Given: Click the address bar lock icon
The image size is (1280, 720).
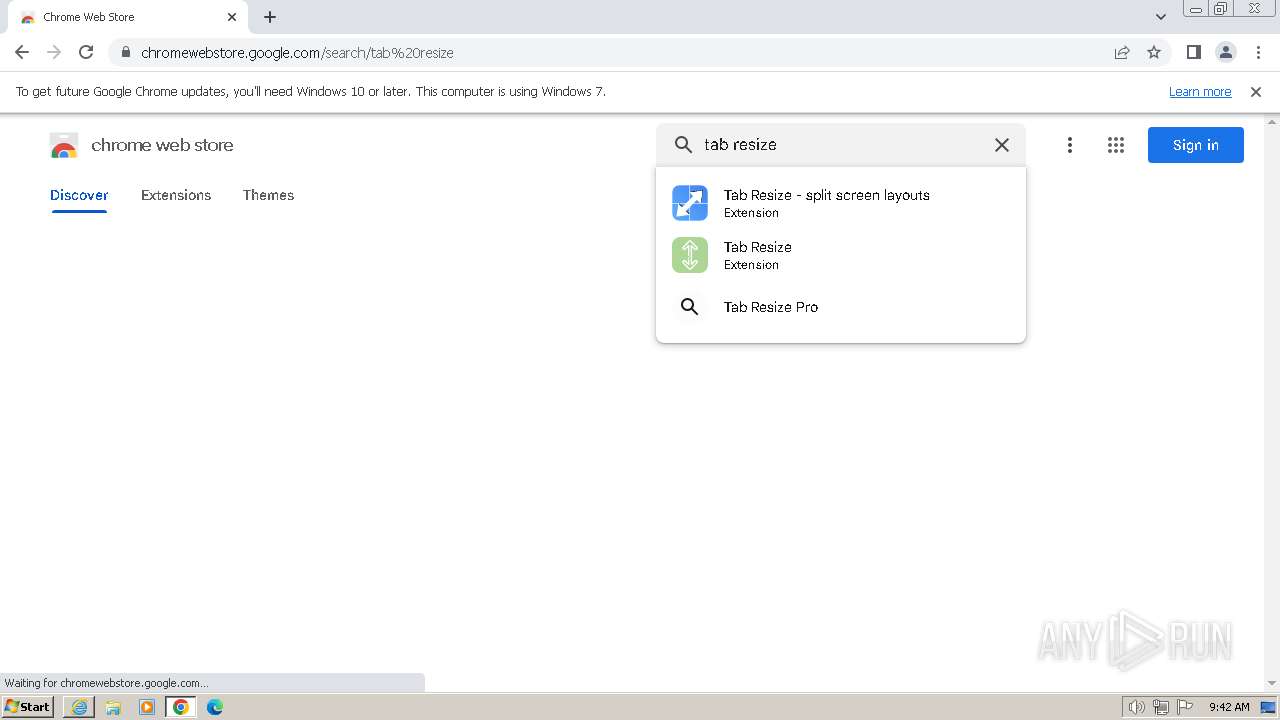Looking at the screenshot, I should point(126,52).
